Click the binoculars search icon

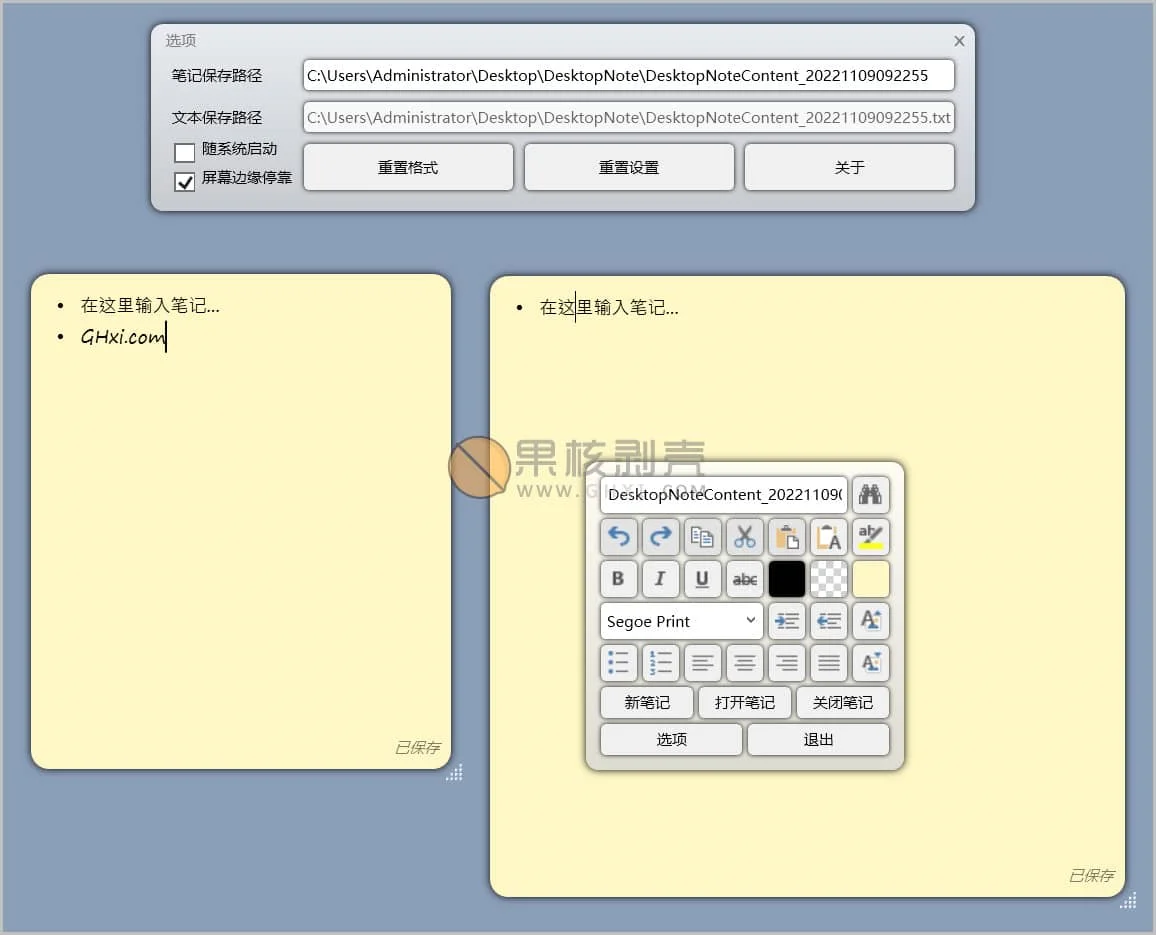pyautogui.click(x=870, y=495)
